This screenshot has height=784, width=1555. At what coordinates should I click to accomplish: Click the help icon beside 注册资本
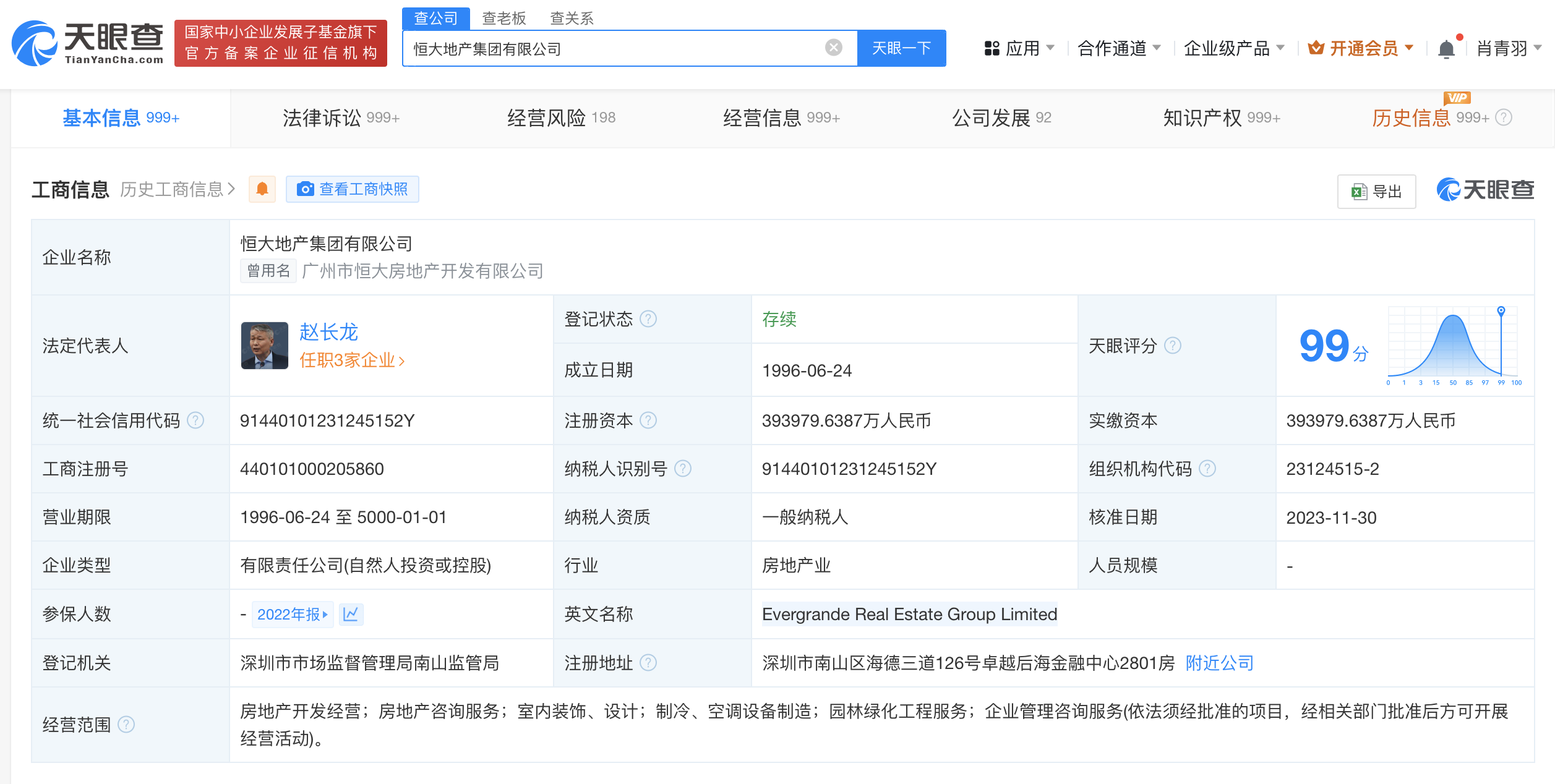648,420
